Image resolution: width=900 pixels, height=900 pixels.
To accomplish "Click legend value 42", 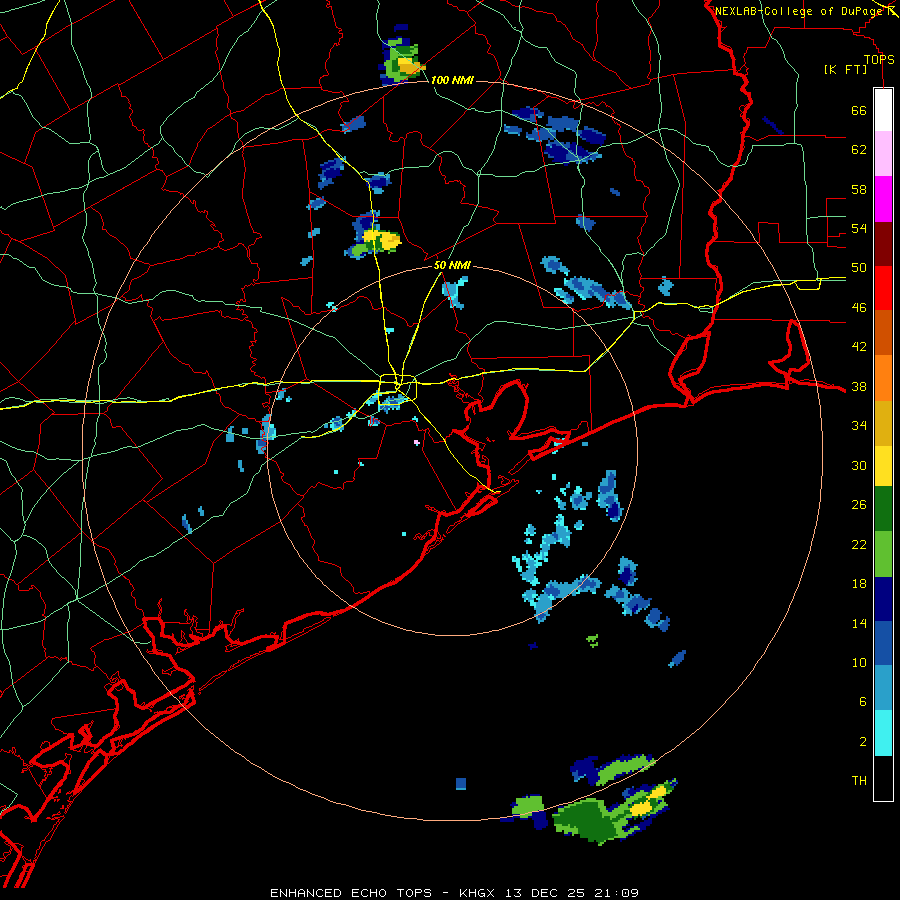I will (859, 347).
